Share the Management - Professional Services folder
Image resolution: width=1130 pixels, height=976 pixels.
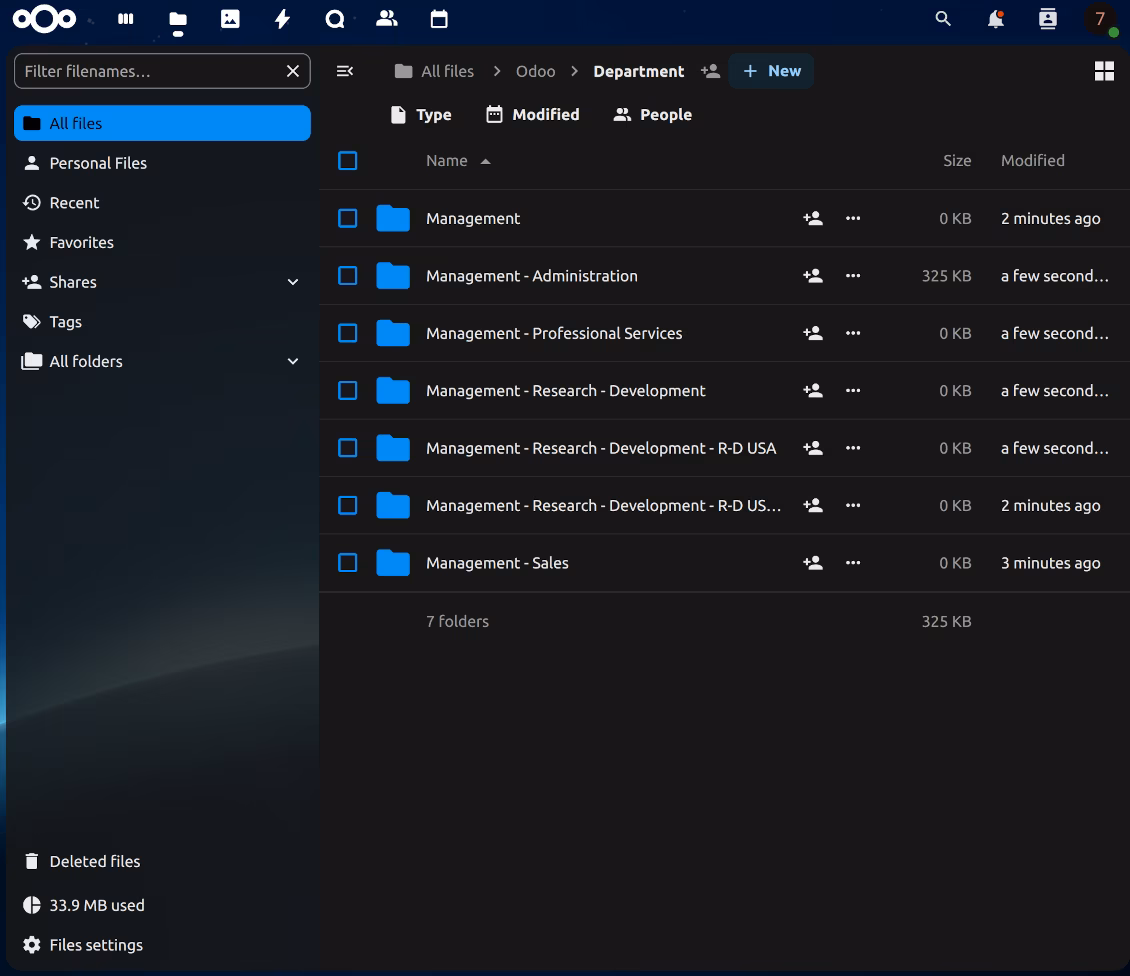click(x=813, y=333)
